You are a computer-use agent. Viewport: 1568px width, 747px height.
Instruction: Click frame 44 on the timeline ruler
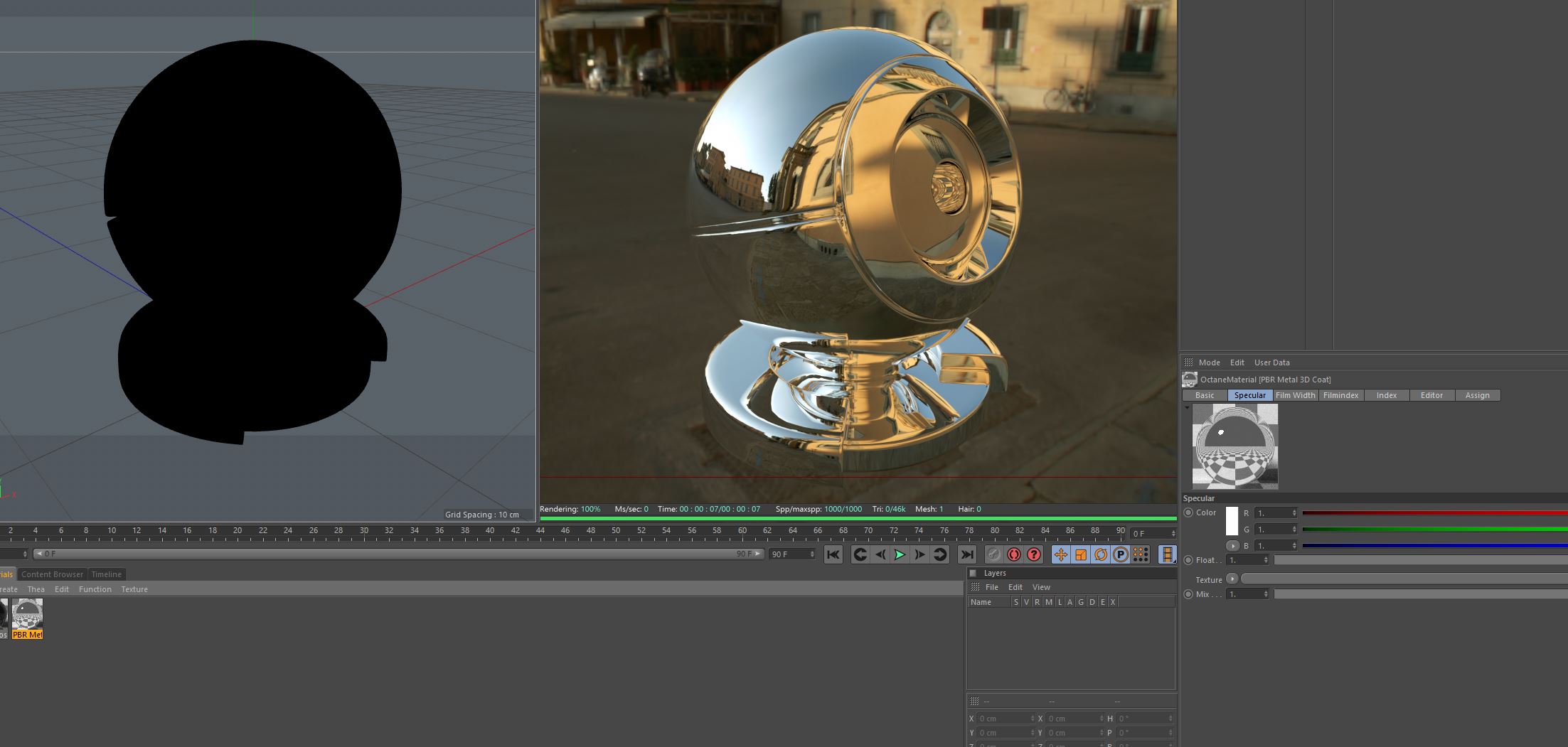(x=540, y=531)
